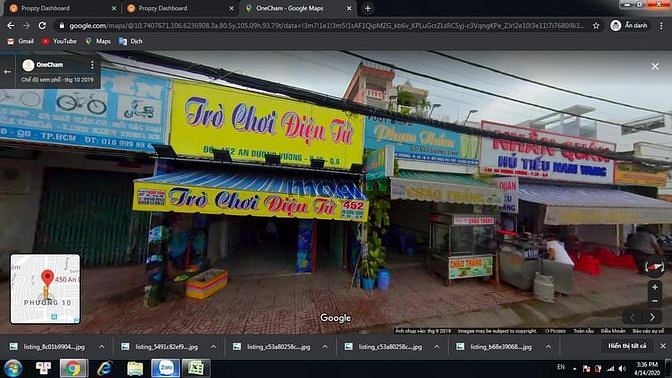Viewport: 672px width, 378px height.
Task: Open Zalo from the taskbar
Action: [x=165, y=368]
